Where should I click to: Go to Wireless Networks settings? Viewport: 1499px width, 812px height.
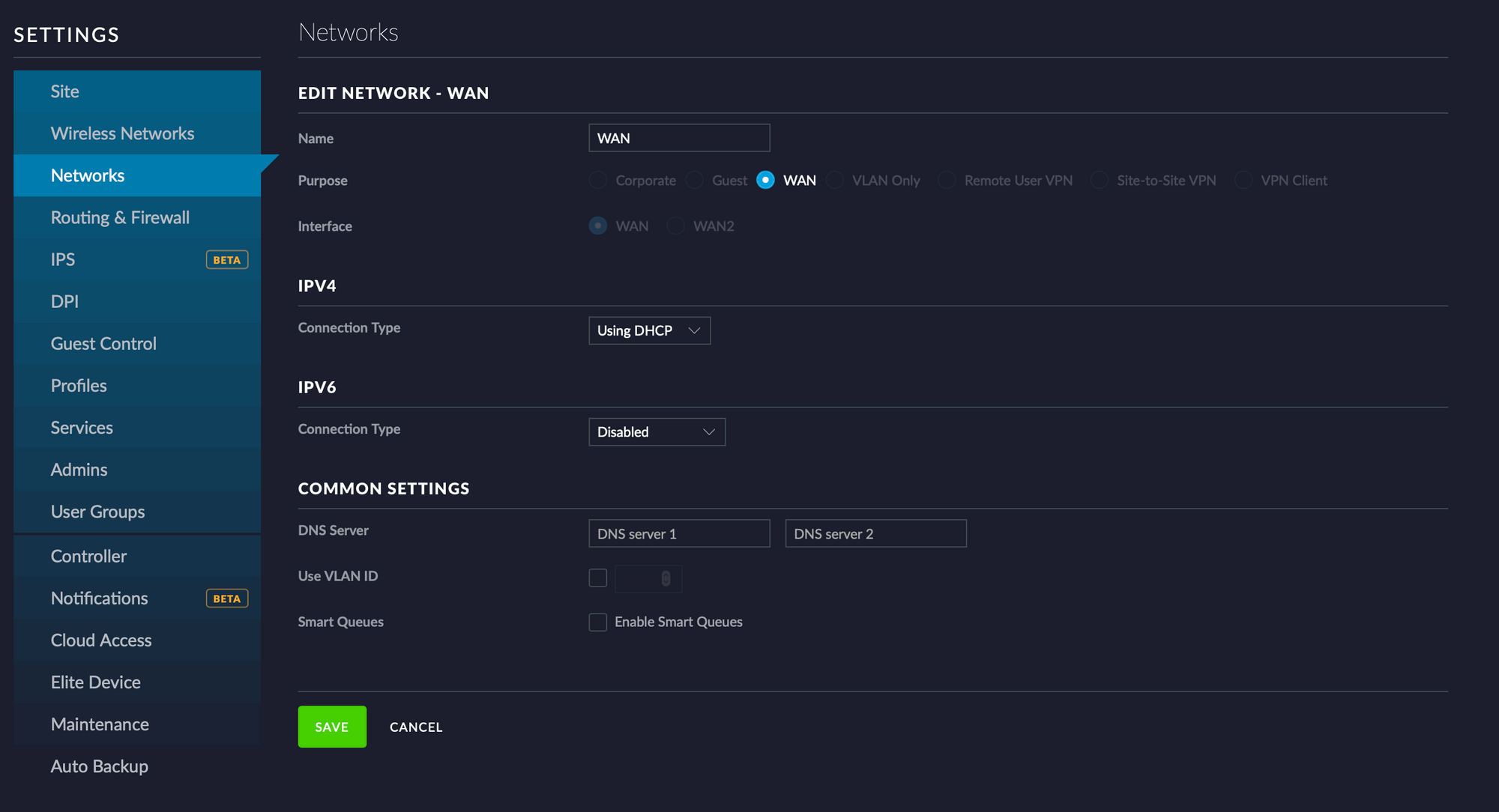[x=137, y=133]
